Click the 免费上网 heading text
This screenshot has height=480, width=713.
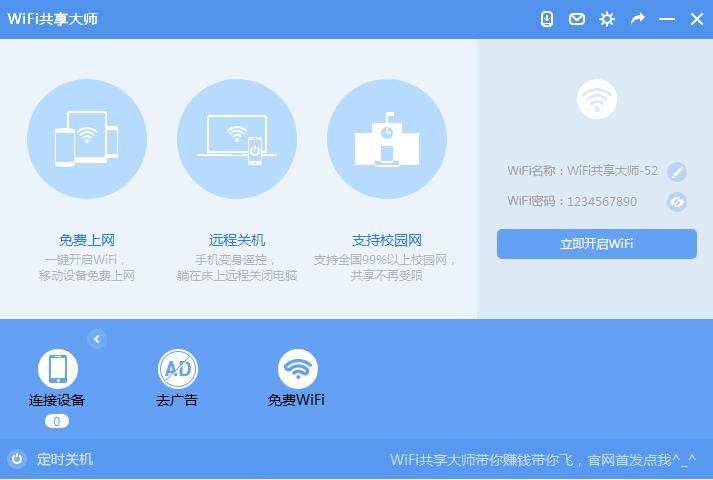pyautogui.click(x=87, y=240)
